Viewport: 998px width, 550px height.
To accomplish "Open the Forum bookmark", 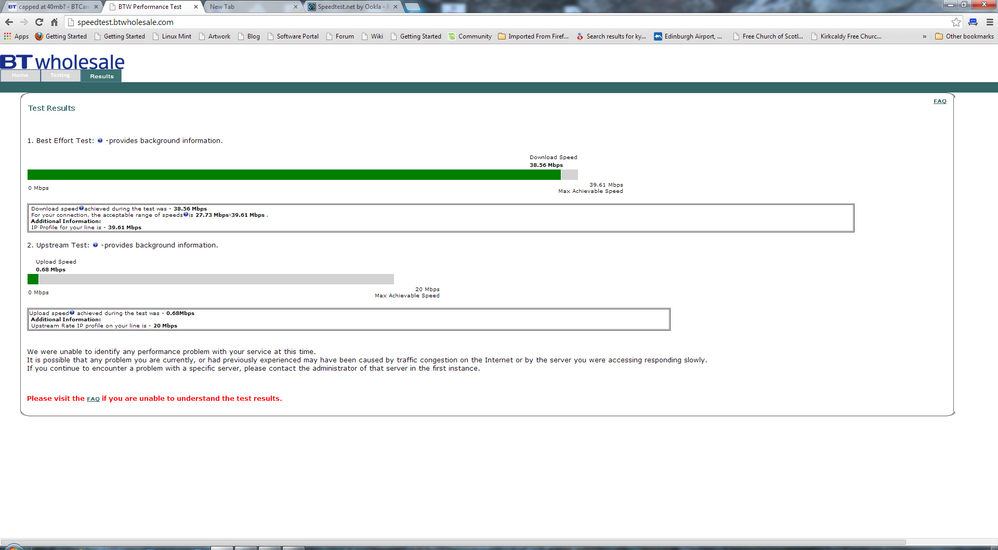I will [x=340, y=36].
